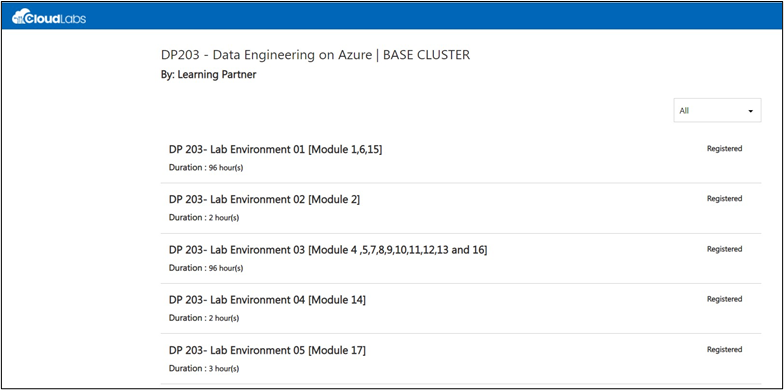Screen dimensions: 784x390
Task: Click Registered status for Lab Environment 05
Action: 724,350
